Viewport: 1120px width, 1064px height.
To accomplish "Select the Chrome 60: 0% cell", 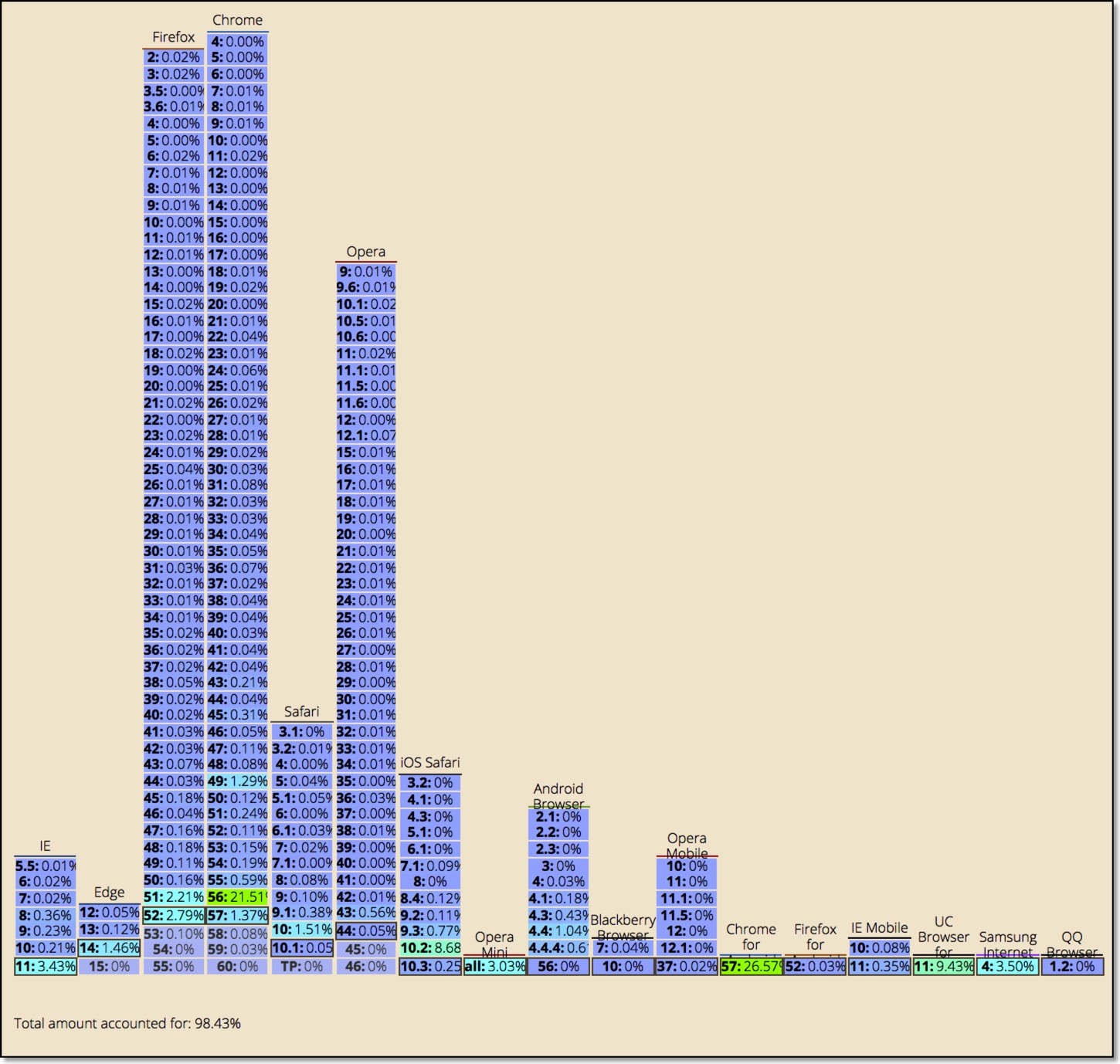I will (237, 966).
